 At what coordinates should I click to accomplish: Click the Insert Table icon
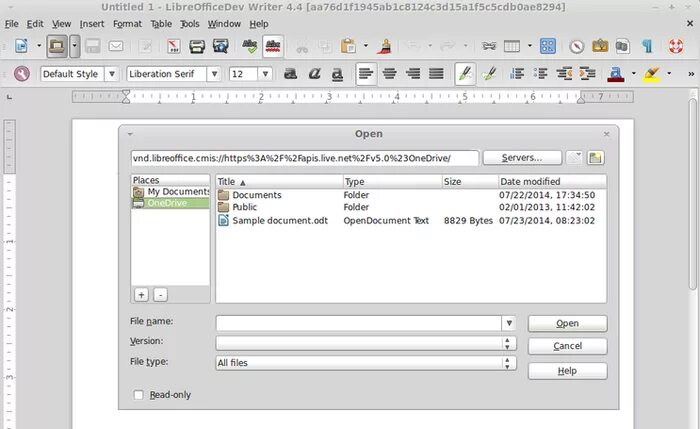(x=512, y=46)
